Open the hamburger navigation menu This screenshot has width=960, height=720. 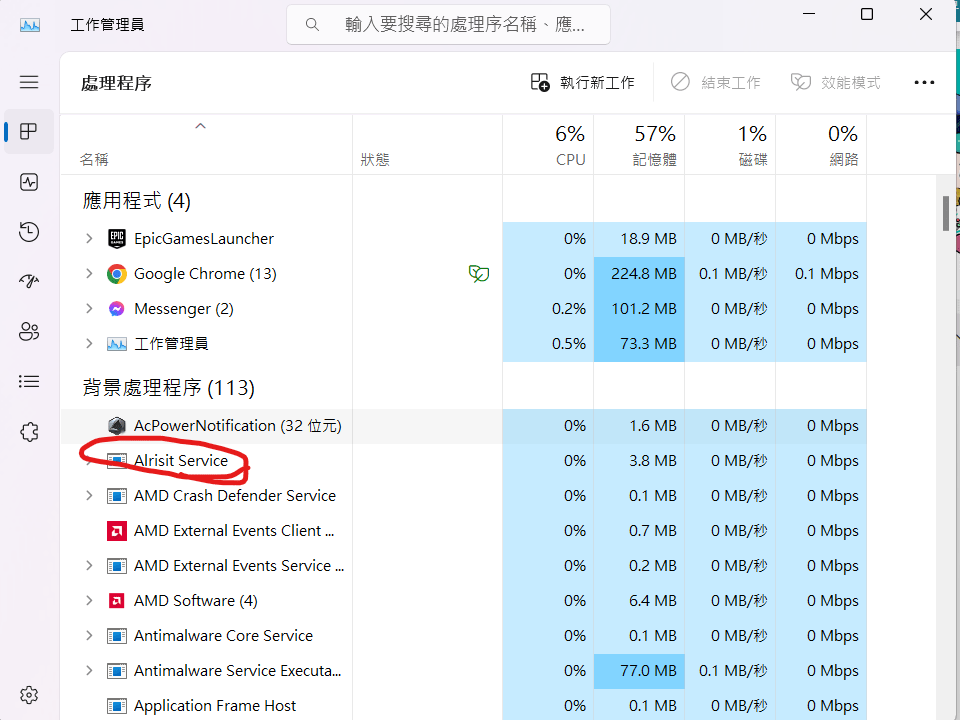[x=29, y=82]
